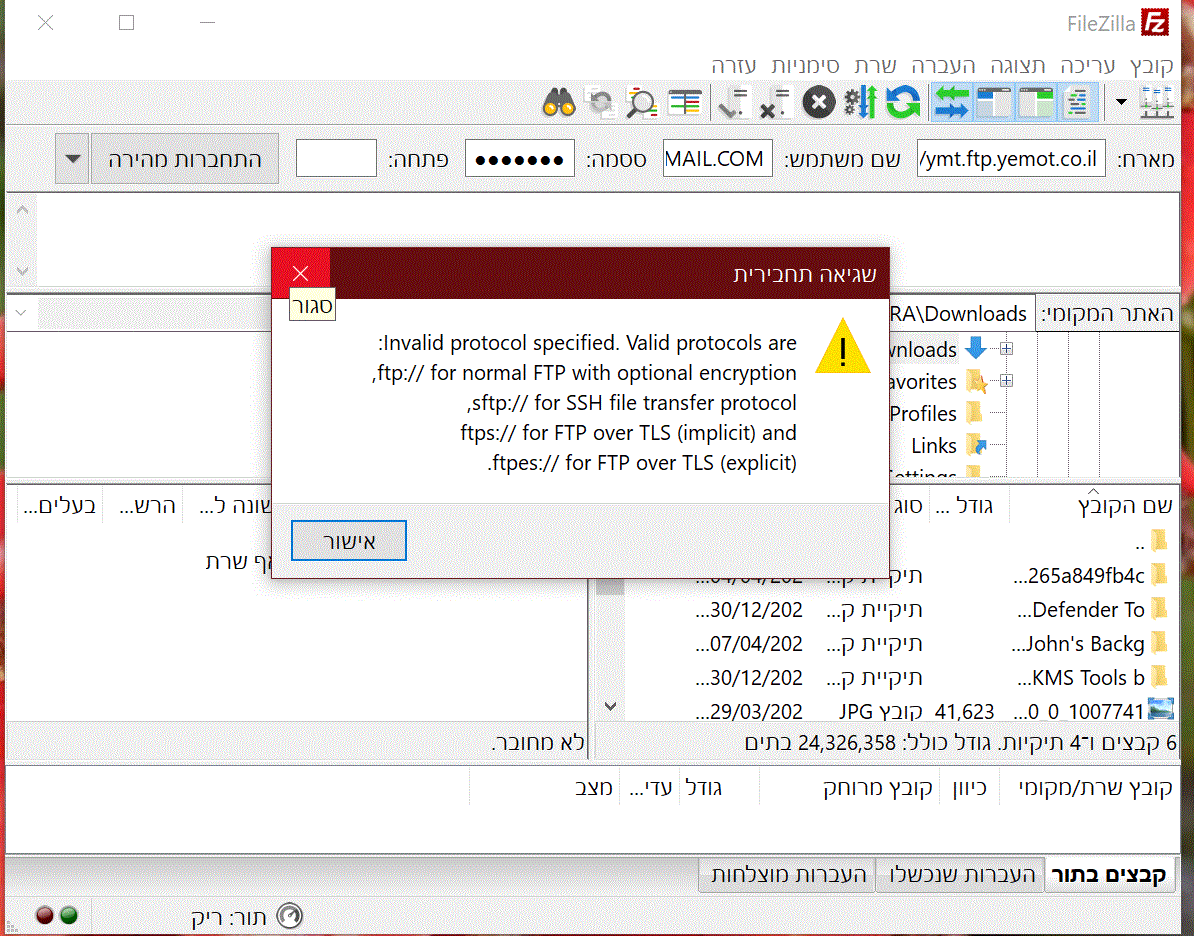Open the directory listing filters icon
Viewport: 1194px width, 936px height.
coord(685,102)
